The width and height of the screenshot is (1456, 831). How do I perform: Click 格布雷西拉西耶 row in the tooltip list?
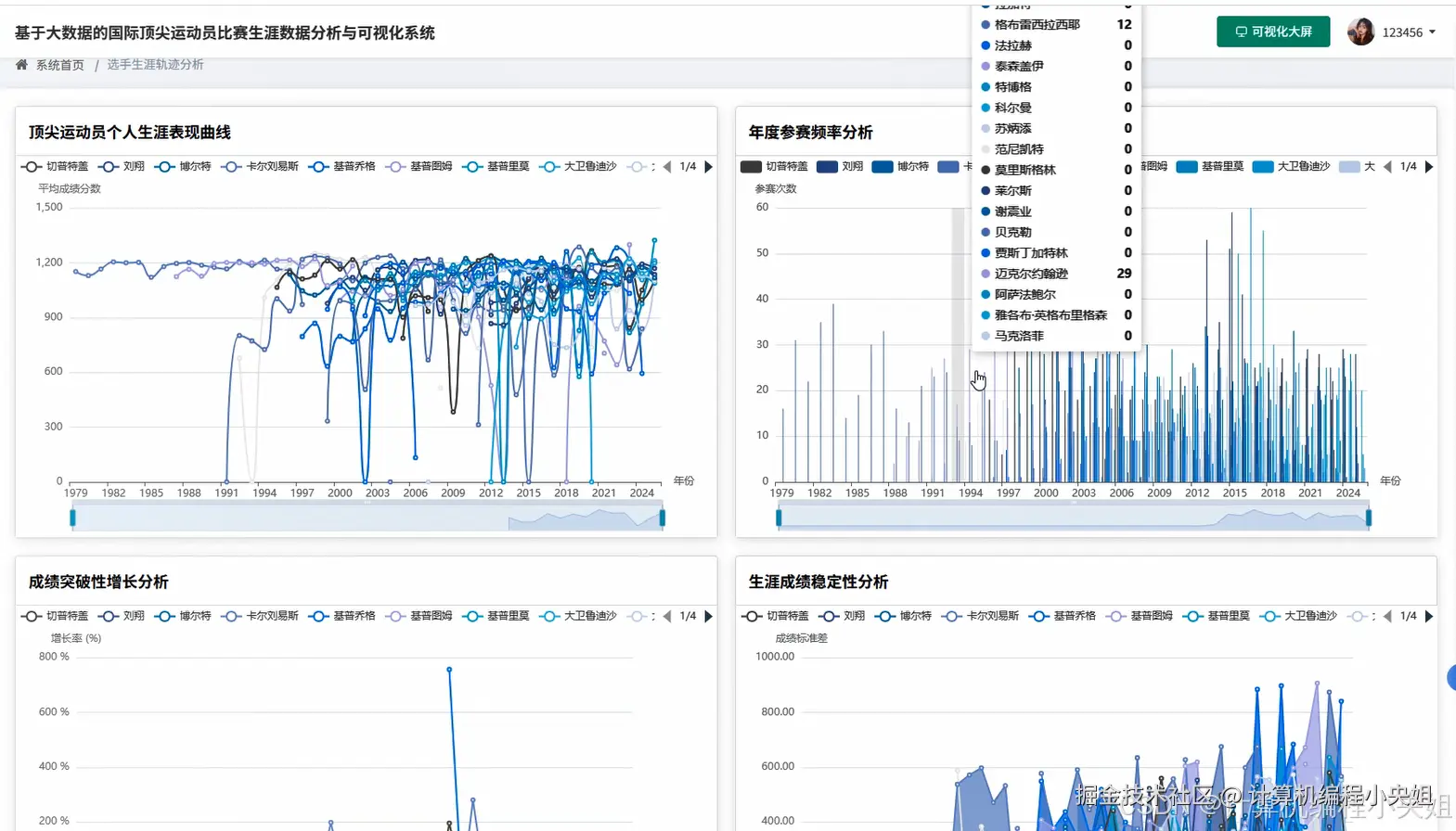pos(1056,24)
